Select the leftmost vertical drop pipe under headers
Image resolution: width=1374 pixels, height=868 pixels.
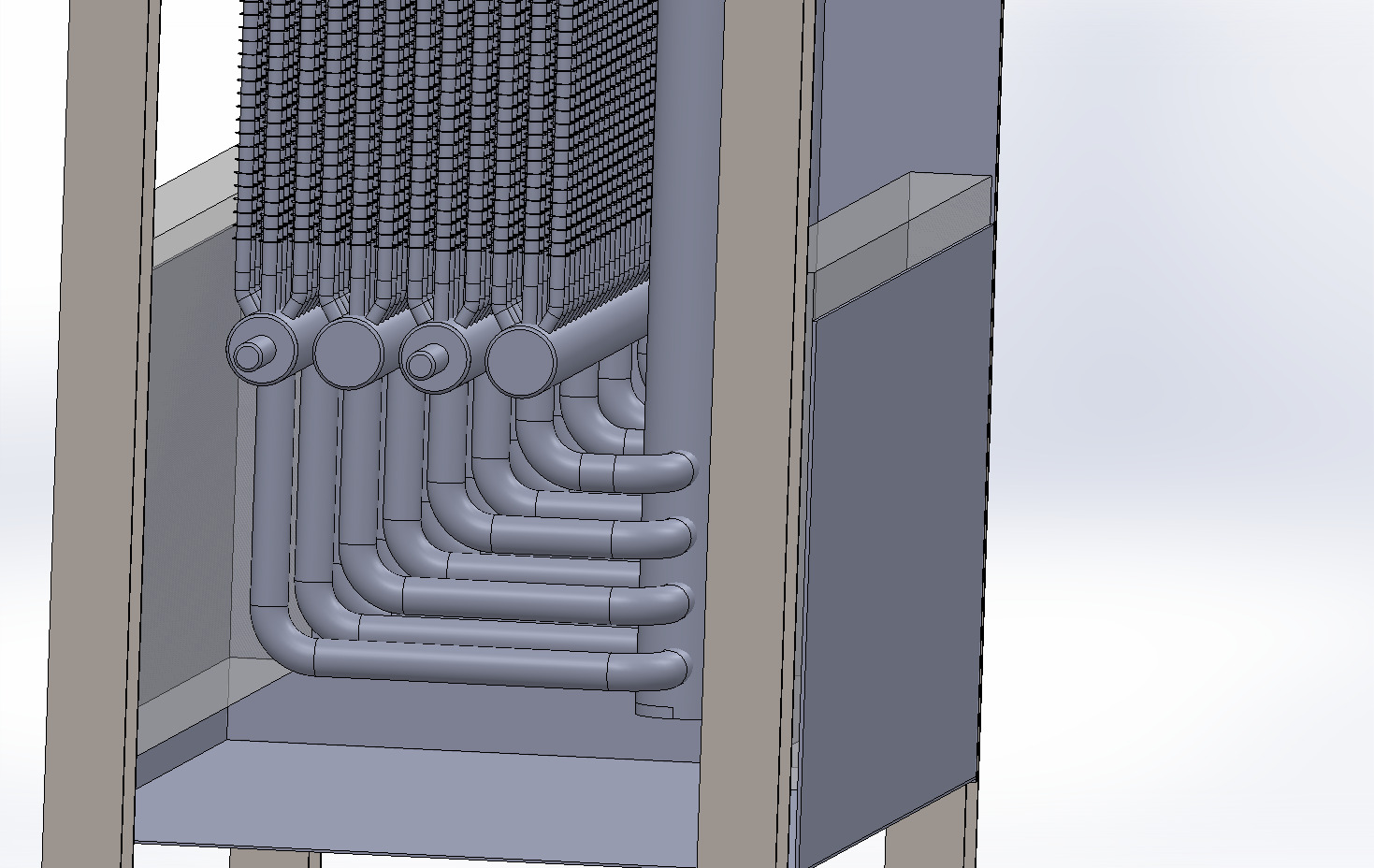(271, 496)
